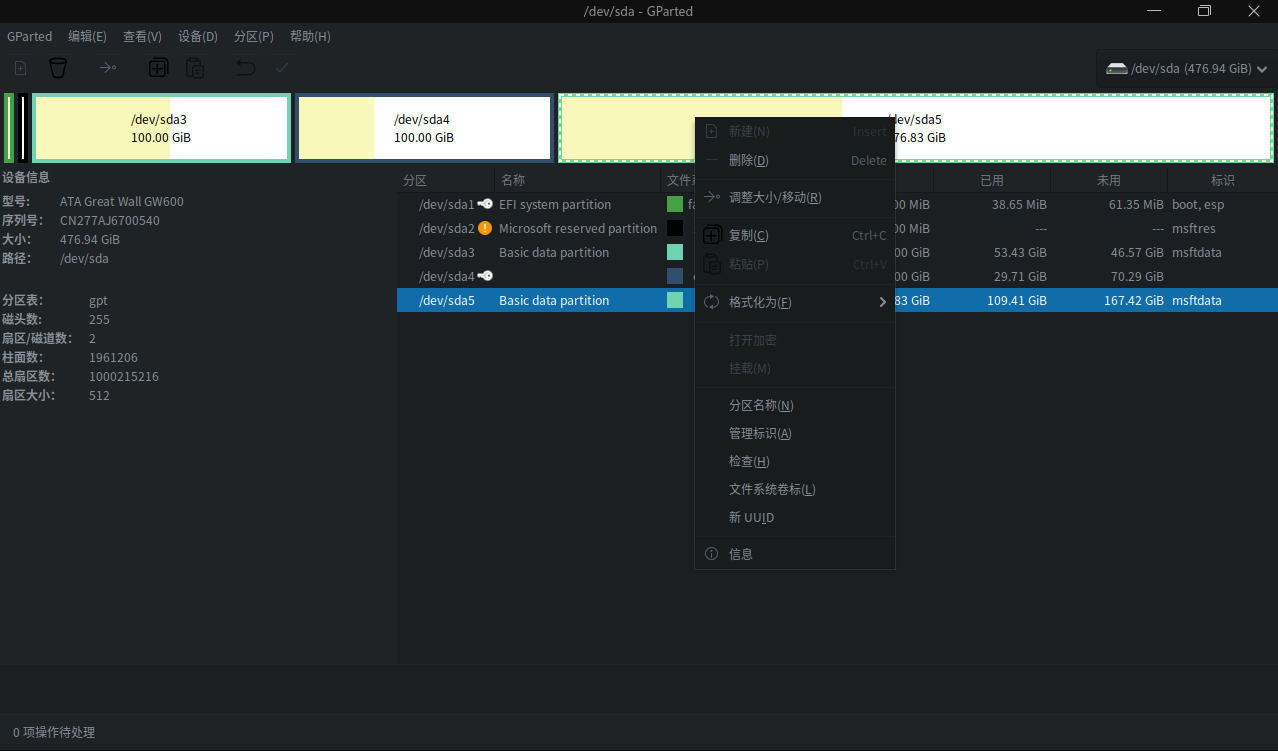Screen dimensions: 1278x751
Task: Click the new partition toolbar icon
Action: (20, 68)
